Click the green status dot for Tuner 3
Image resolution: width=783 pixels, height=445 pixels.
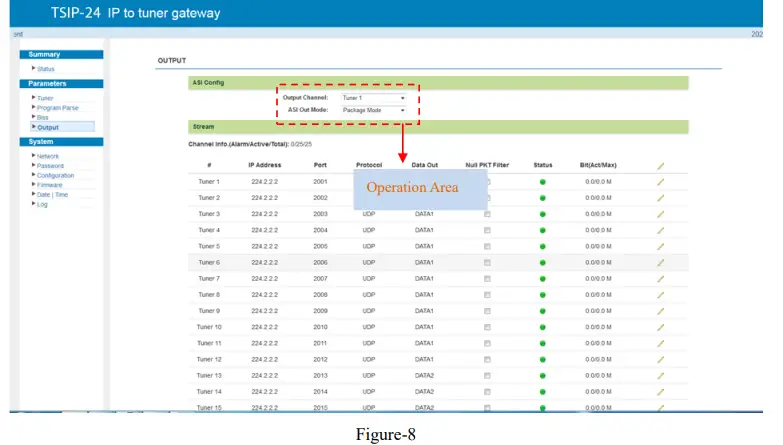click(x=543, y=214)
